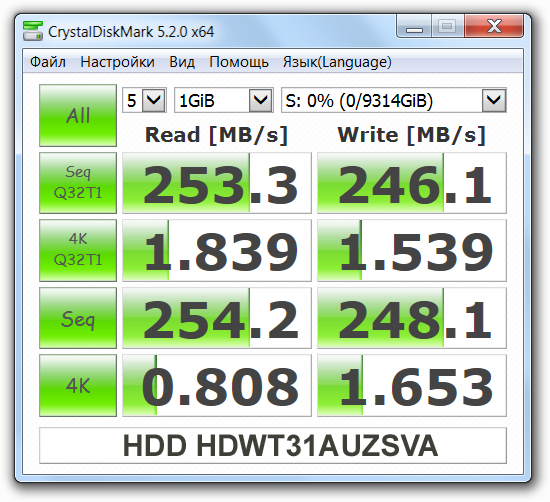Open the Настройки menu

118,62
